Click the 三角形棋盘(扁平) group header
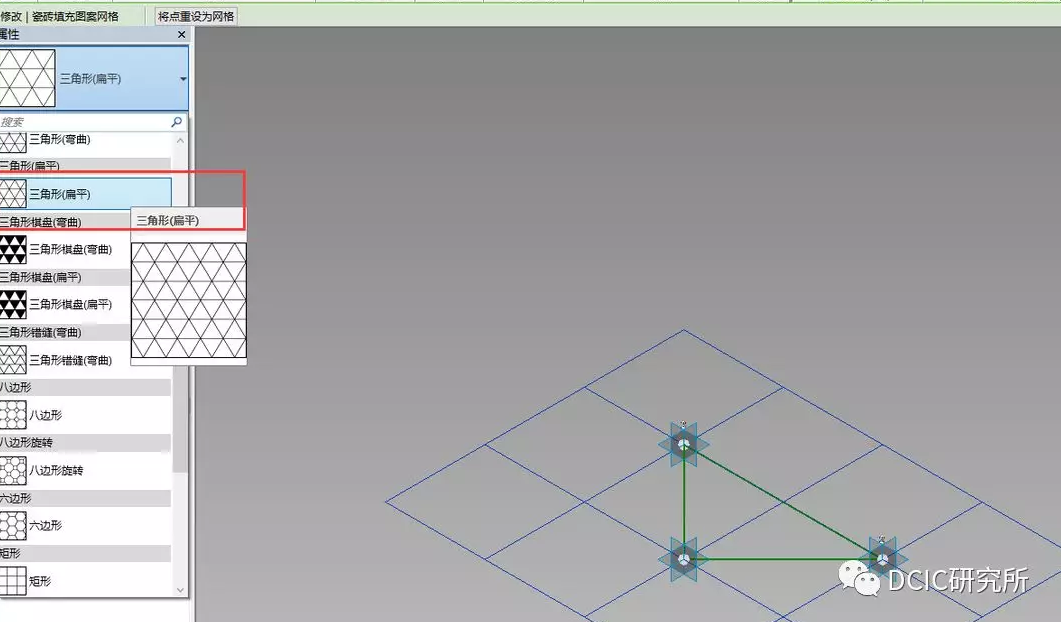 [x=65, y=277]
